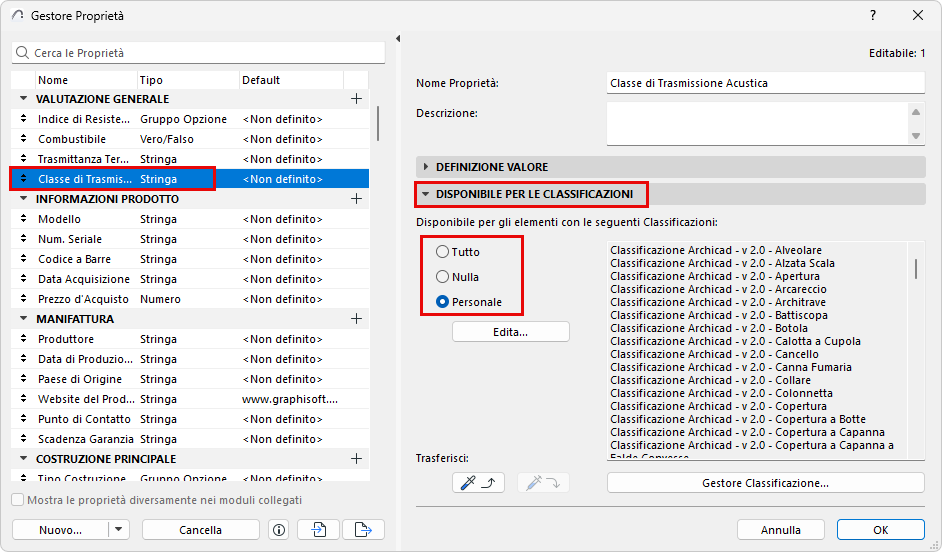Viewport: 942px width, 552px height.
Task: Click the Nome column header
Action: 86,80
